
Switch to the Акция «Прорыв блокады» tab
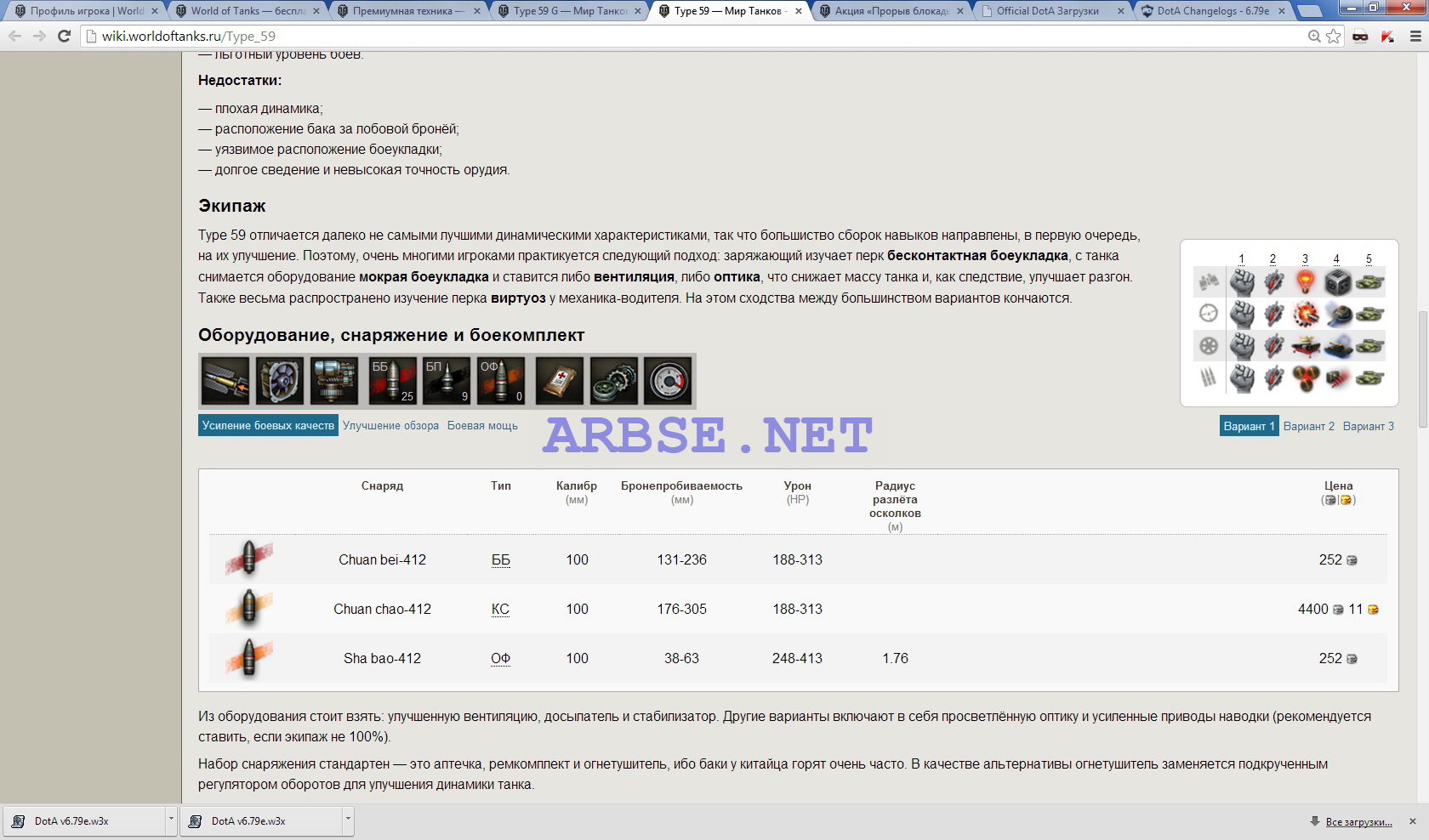pyautogui.click(x=891, y=11)
